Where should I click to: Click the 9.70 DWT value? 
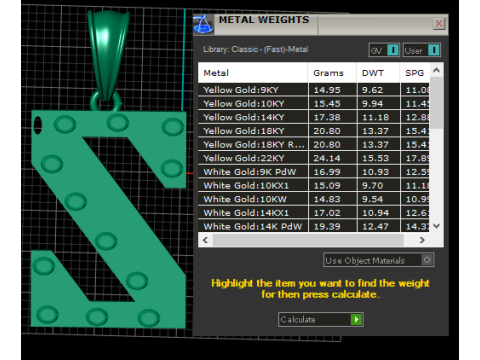pos(373,186)
